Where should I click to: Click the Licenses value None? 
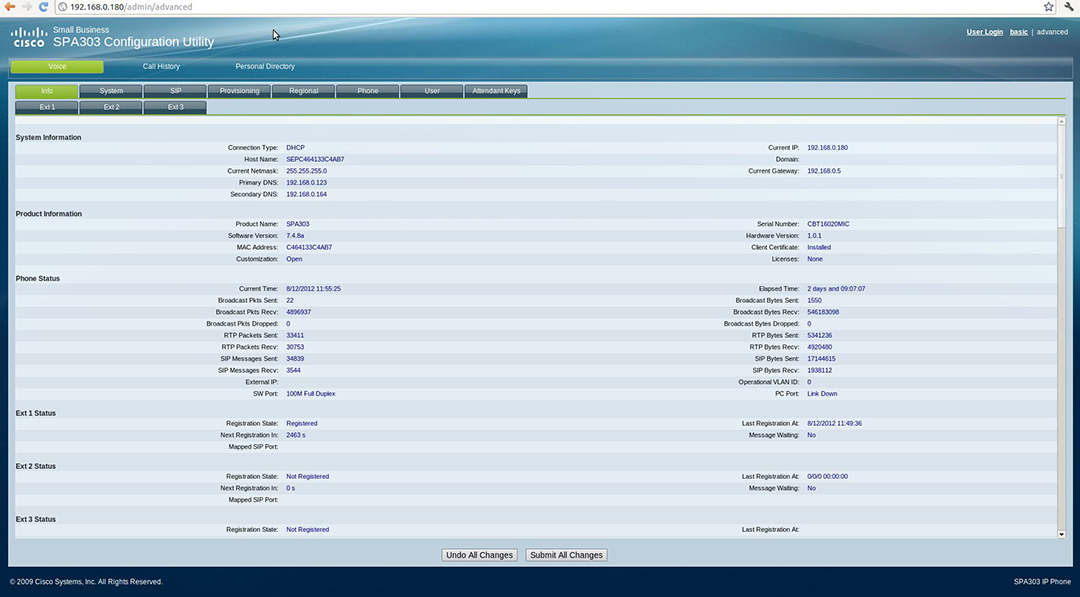coord(815,260)
